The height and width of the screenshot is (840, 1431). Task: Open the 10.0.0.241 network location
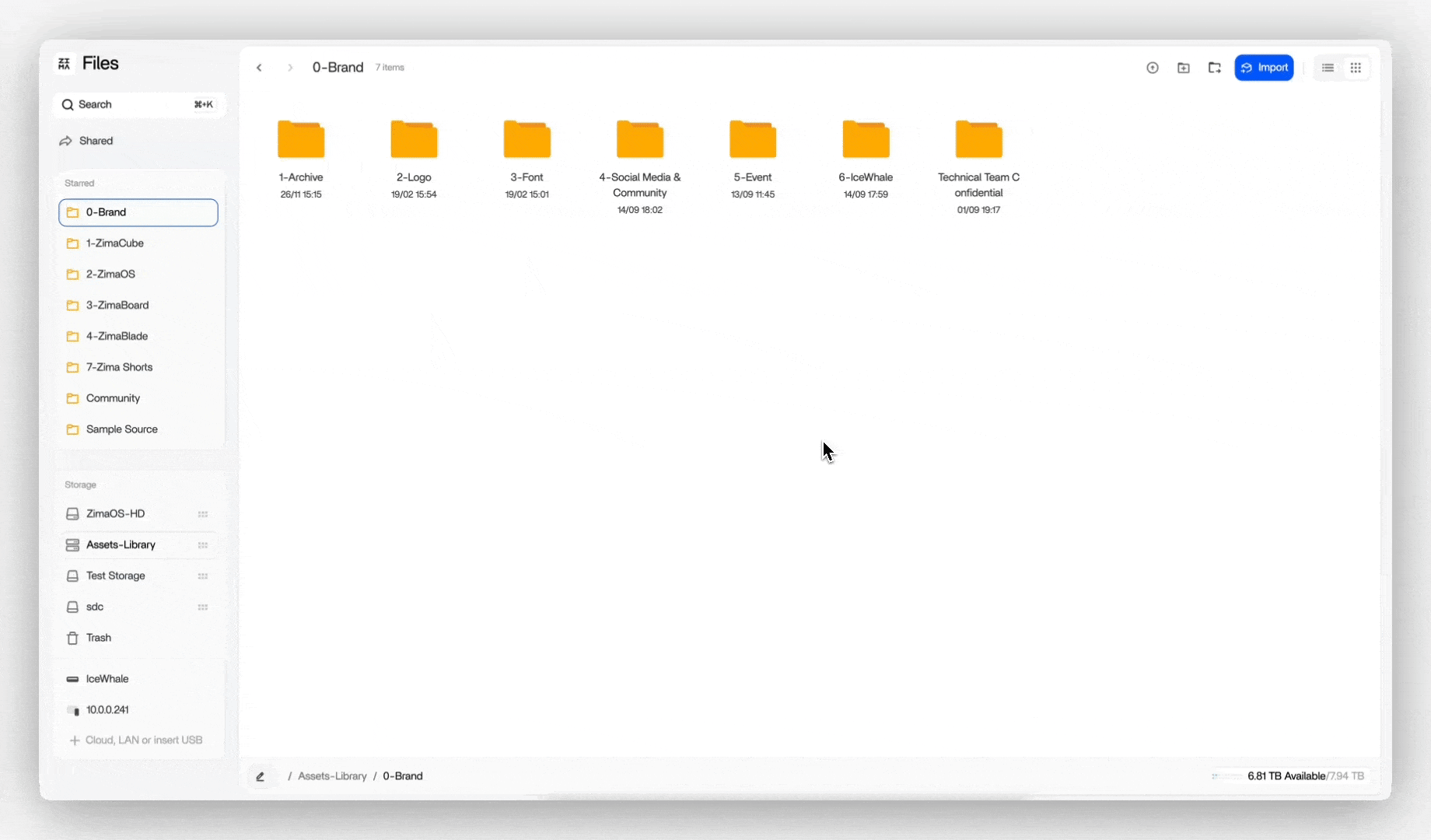tap(138, 710)
